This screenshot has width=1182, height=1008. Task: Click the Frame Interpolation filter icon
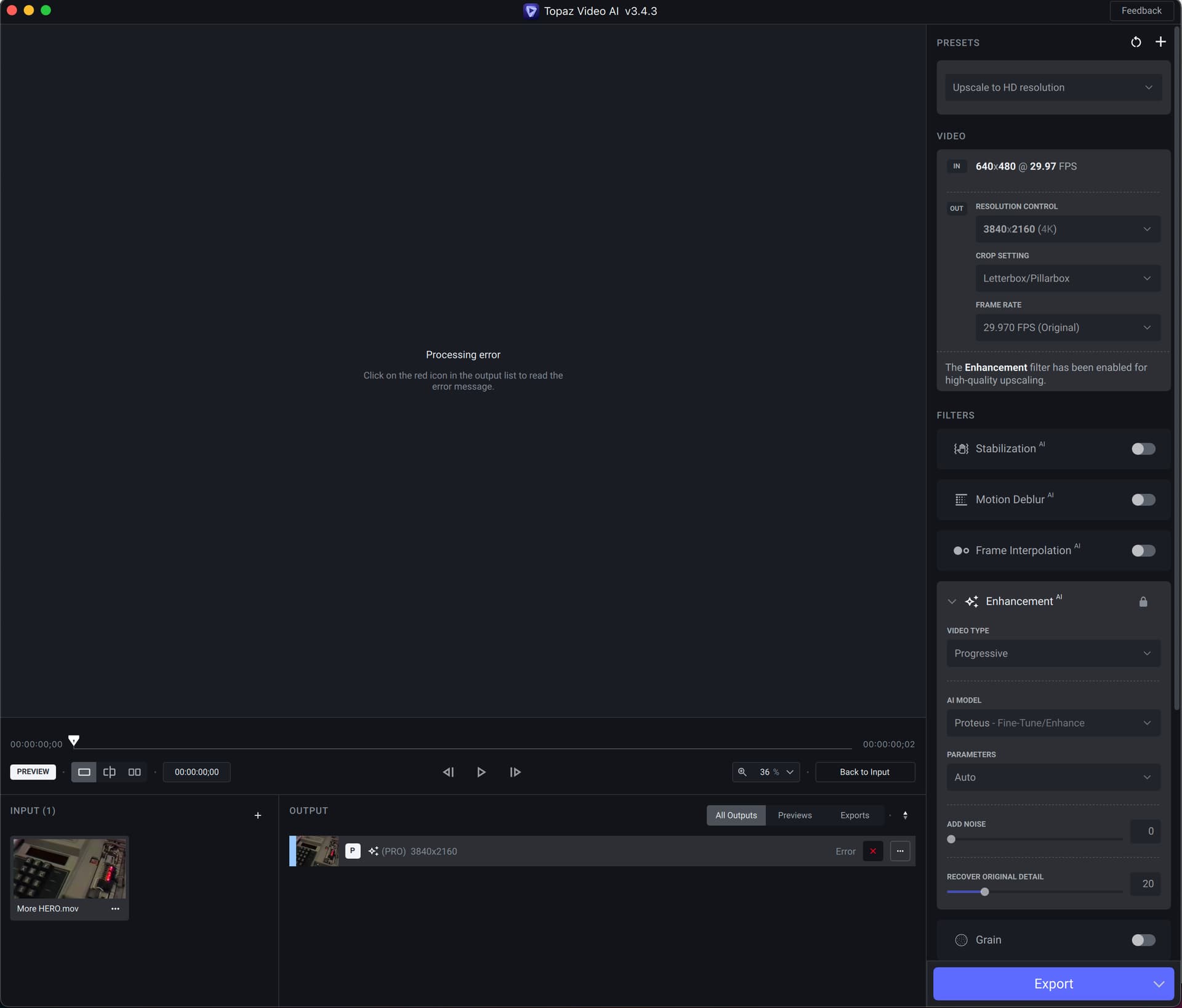click(960, 550)
